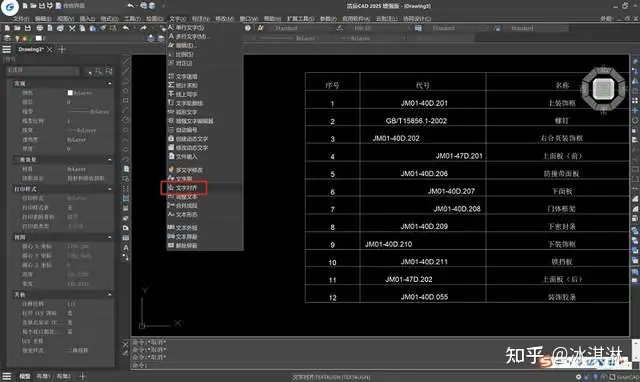This screenshot has width=640, height=382.
Task: Open the hamburger menu left of Drawing1 tab
Action: [x=7, y=49]
